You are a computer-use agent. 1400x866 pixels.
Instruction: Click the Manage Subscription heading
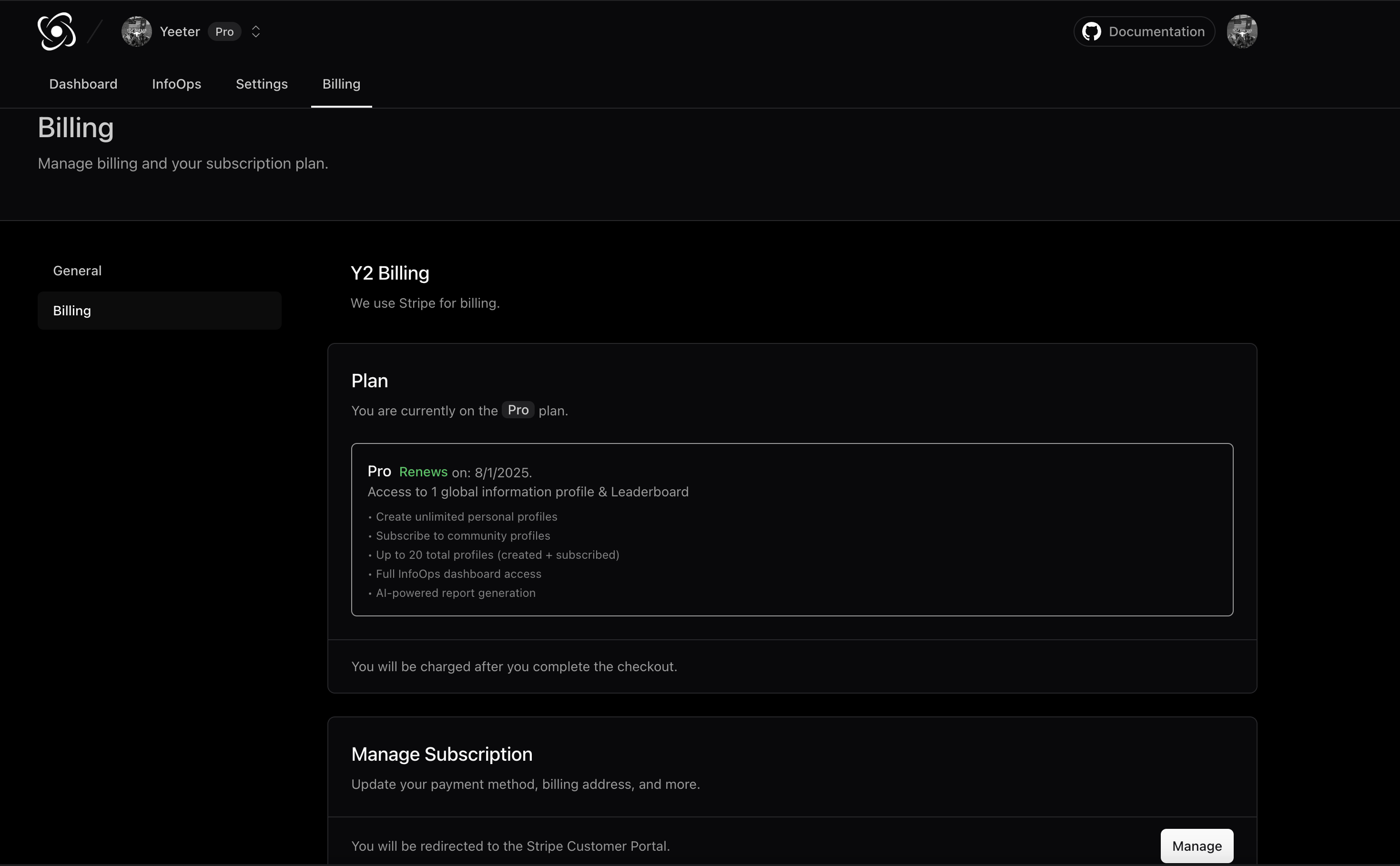click(x=442, y=755)
